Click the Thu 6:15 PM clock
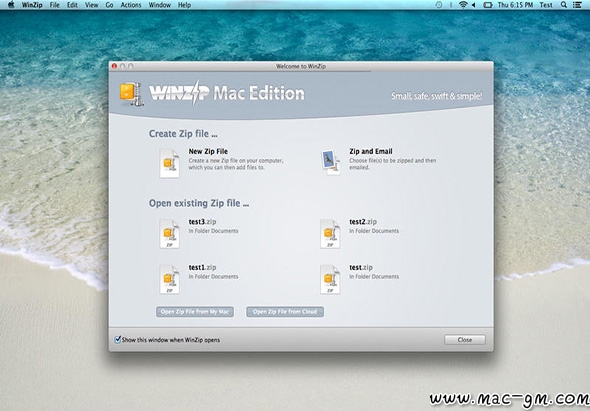The image size is (590, 411). (x=515, y=5)
